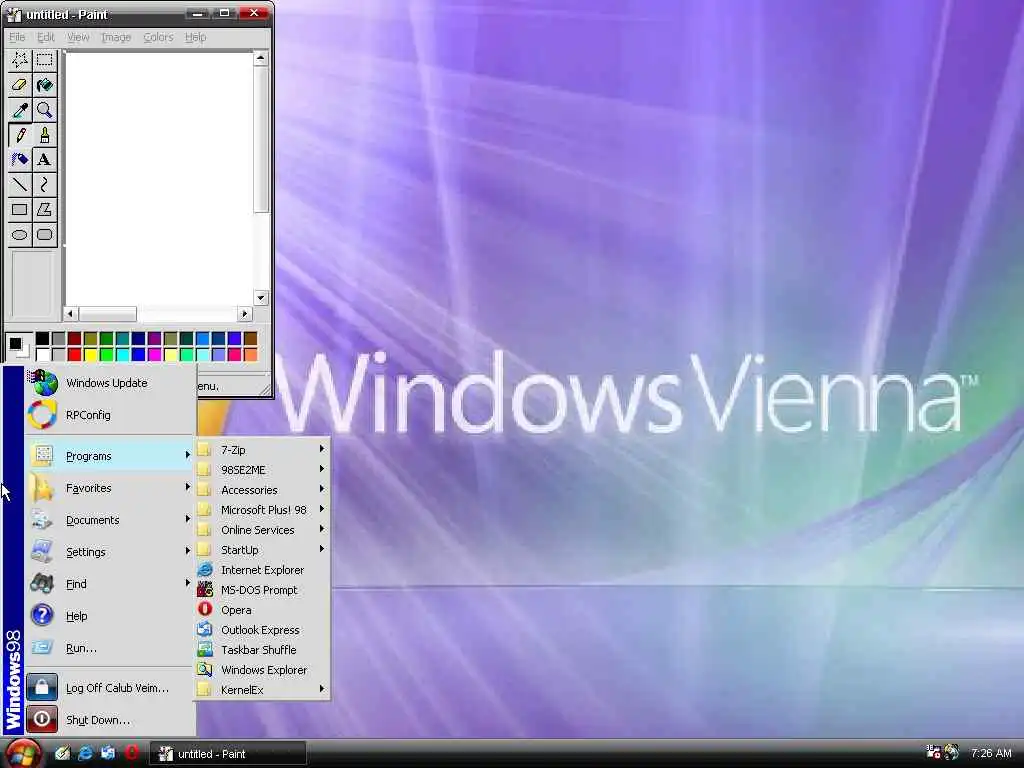Choose the straight Line tool
This screenshot has height=768, width=1024.
20,185
